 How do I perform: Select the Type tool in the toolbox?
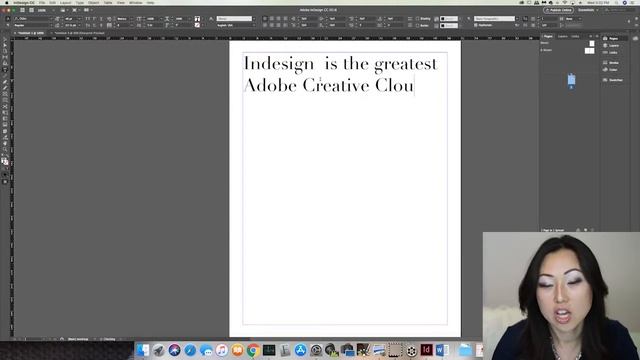[5, 69]
